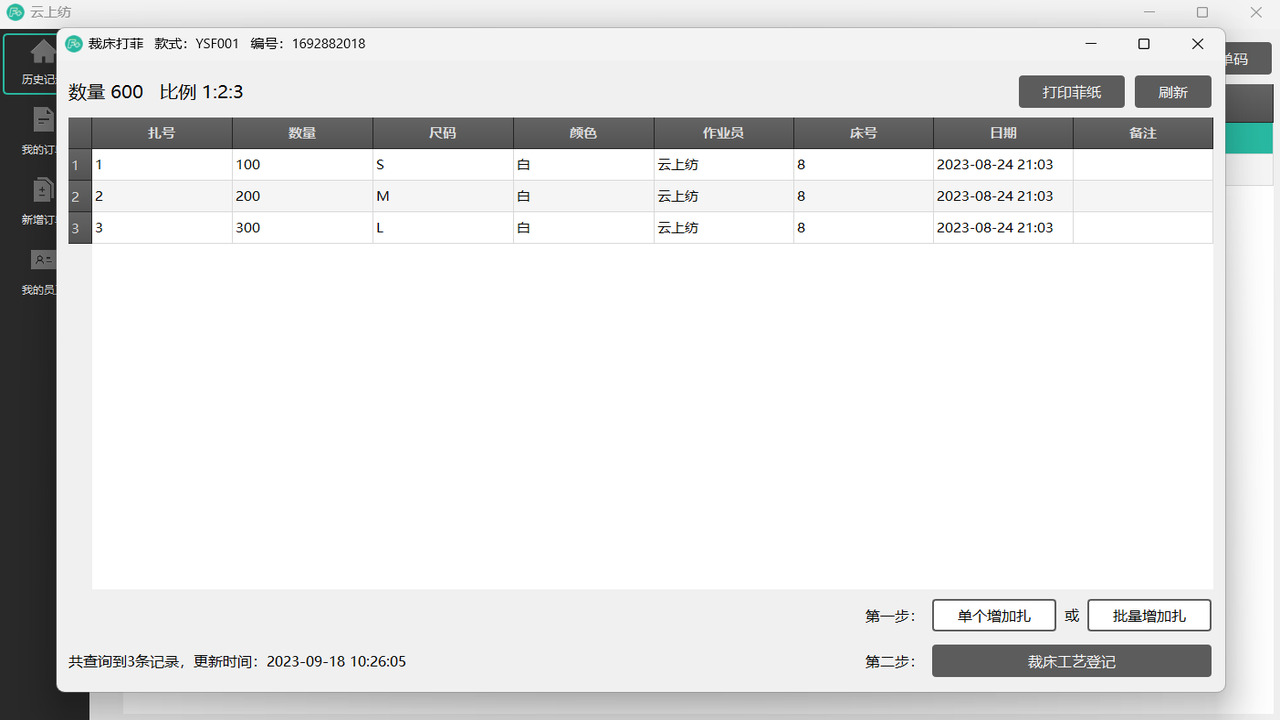Click 单个增加扎 to add one bundle
The height and width of the screenshot is (720, 1280).
click(x=993, y=616)
